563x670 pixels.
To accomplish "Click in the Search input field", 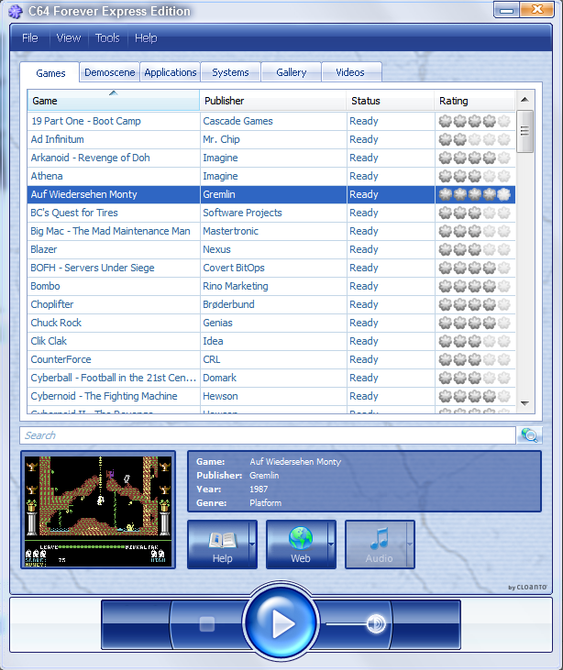I will (x=267, y=435).
